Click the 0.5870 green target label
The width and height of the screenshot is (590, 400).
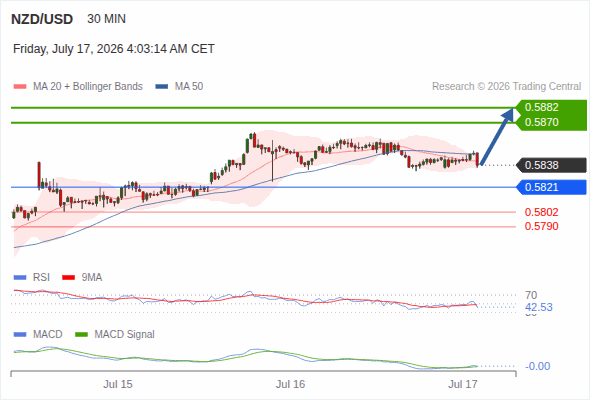pos(550,123)
